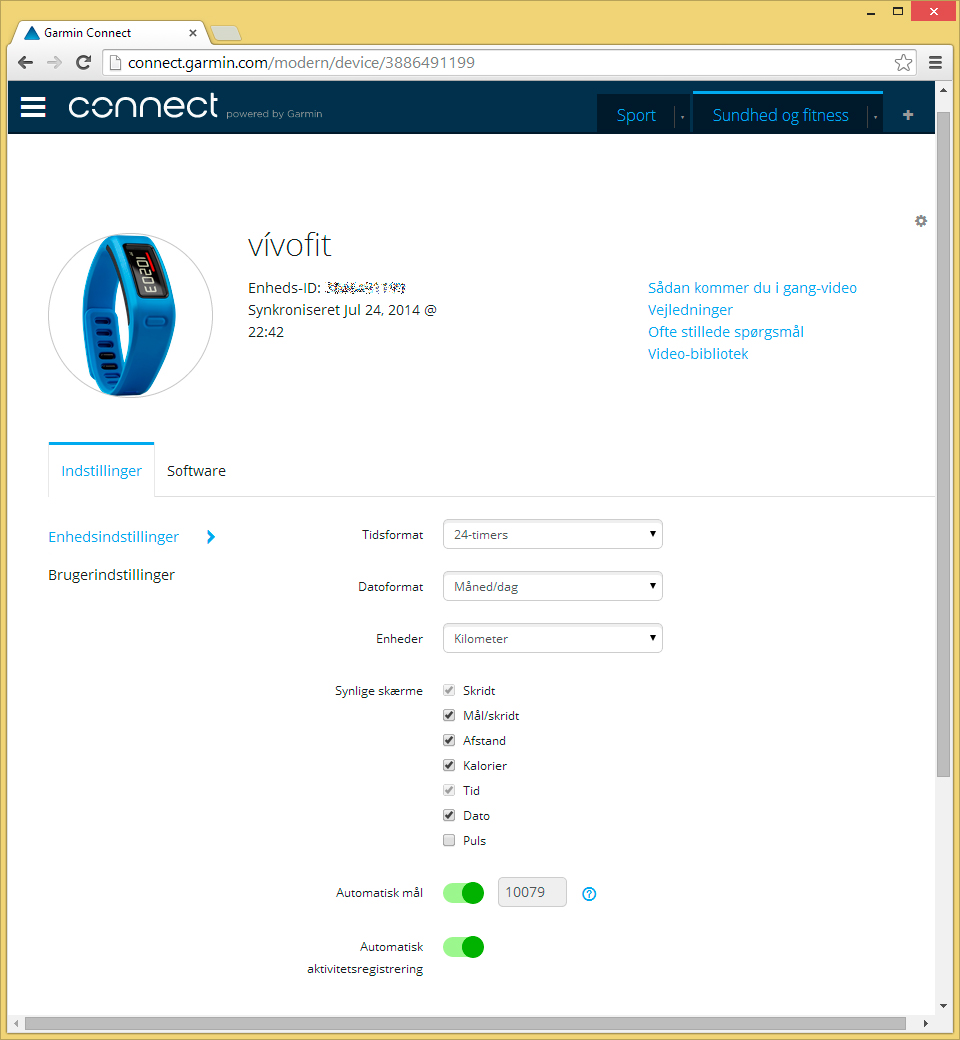Open the Video-bibliotek link
The height and width of the screenshot is (1040, 960).
(698, 354)
